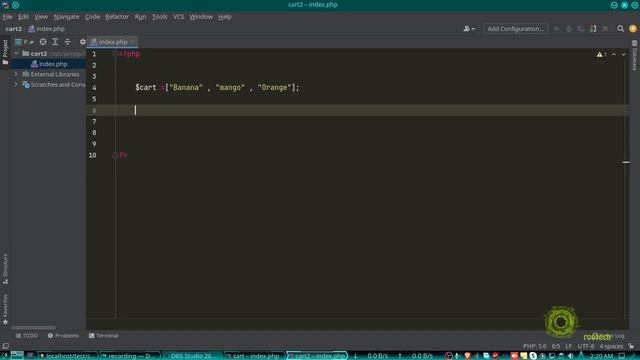Click the 4 spaces indent status
Image resolution: width=640 pixels, height=360 pixels.
(611, 346)
